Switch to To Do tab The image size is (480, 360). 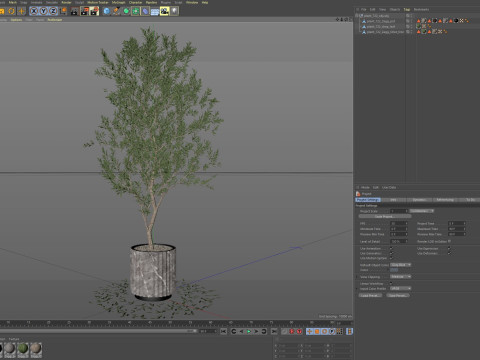point(470,200)
